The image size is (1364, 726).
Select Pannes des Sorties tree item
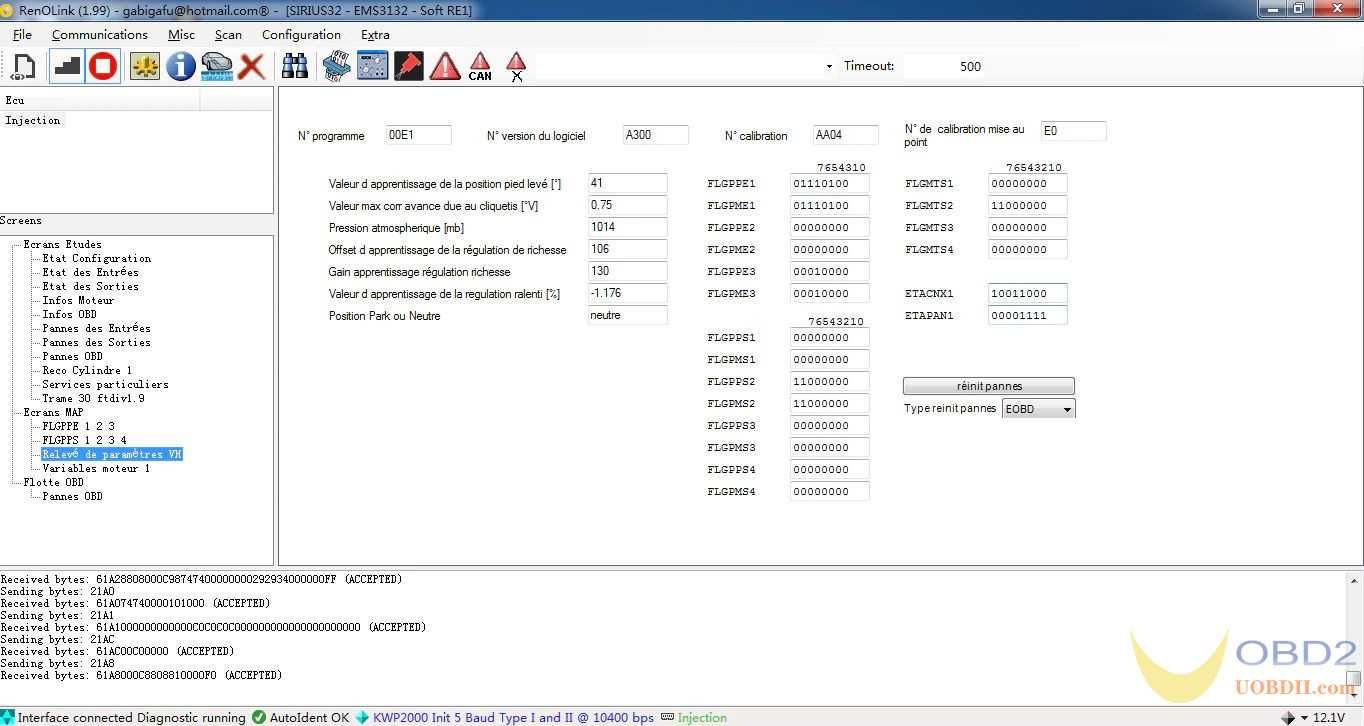(x=96, y=342)
